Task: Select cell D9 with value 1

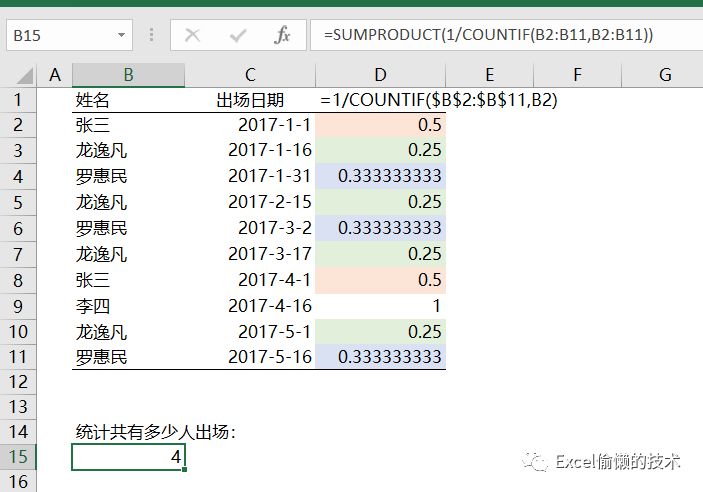Action: [x=380, y=306]
